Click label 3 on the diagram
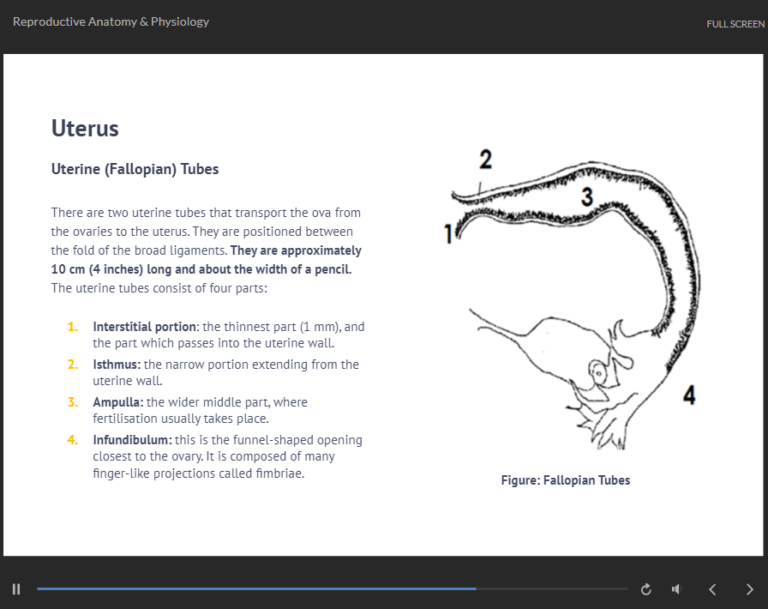768x609 pixels. [x=587, y=196]
